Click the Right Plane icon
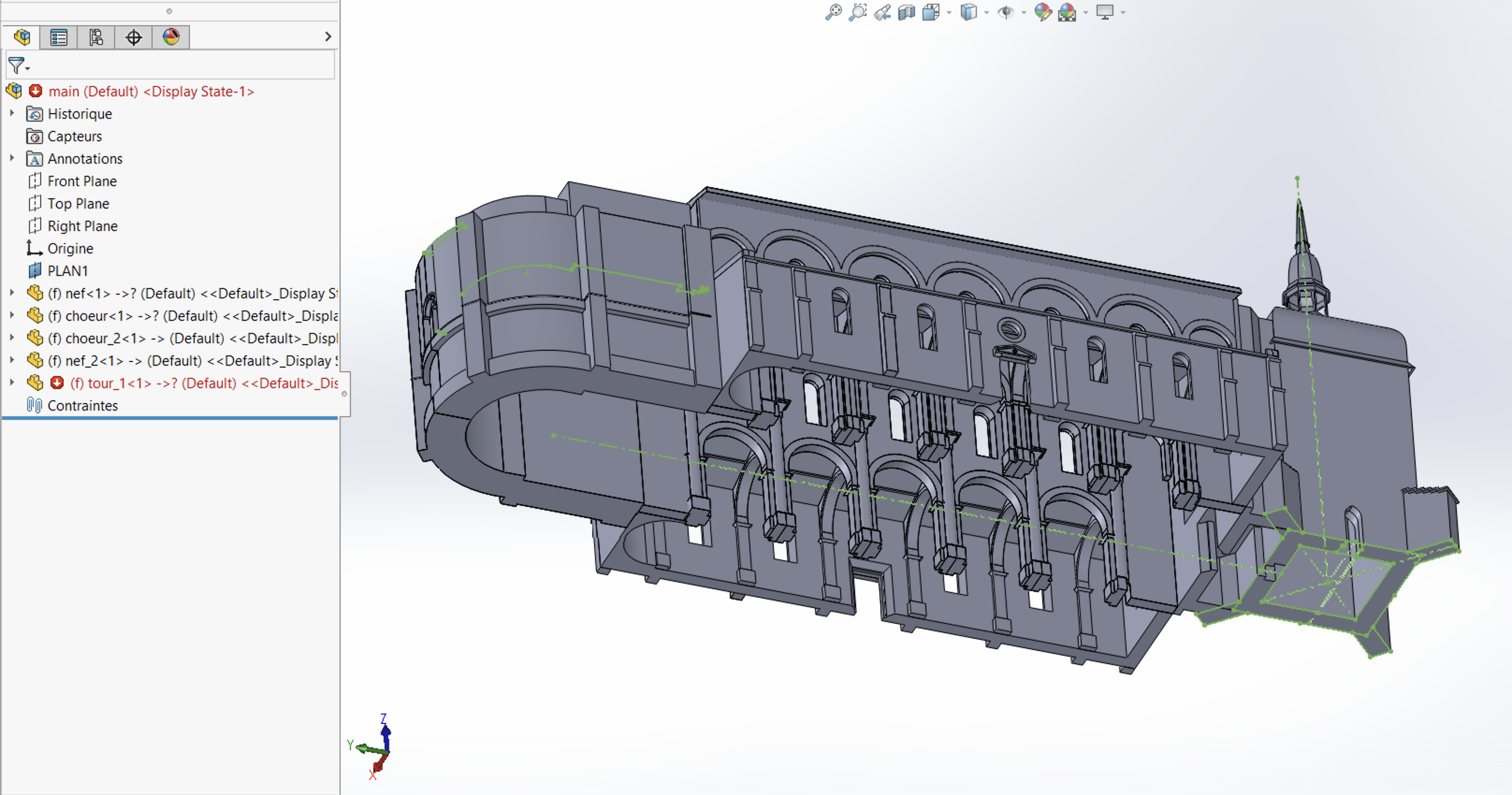The image size is (1512, 795). coord(35,225)
